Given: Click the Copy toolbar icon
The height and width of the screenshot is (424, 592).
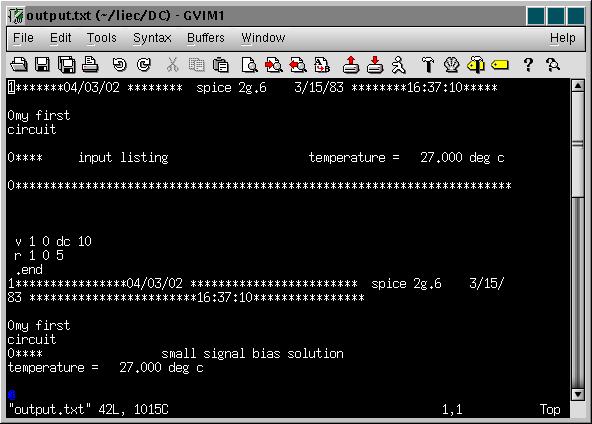Looking at the screenshot, I should click(x=196, y=65).
